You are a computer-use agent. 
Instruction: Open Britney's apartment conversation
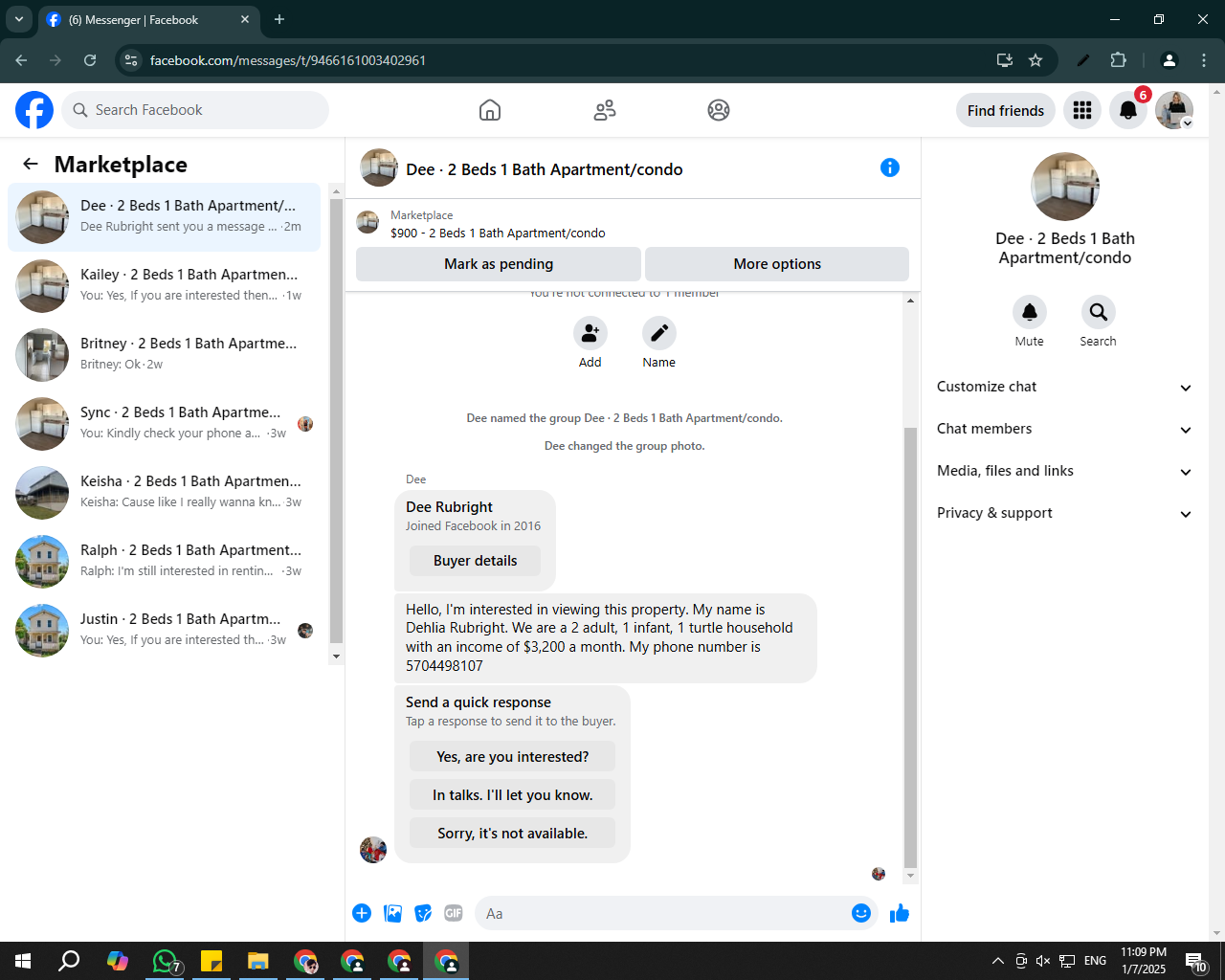click(164, 355)
